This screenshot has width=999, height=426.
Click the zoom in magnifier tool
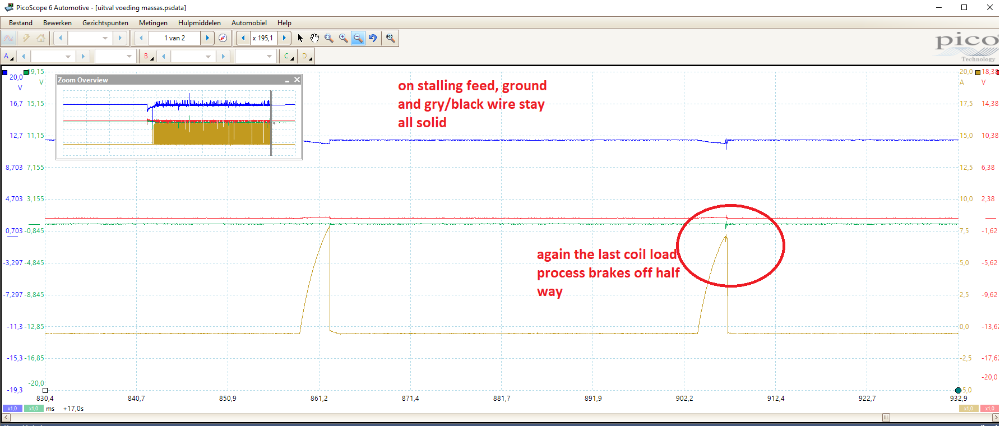329,38
